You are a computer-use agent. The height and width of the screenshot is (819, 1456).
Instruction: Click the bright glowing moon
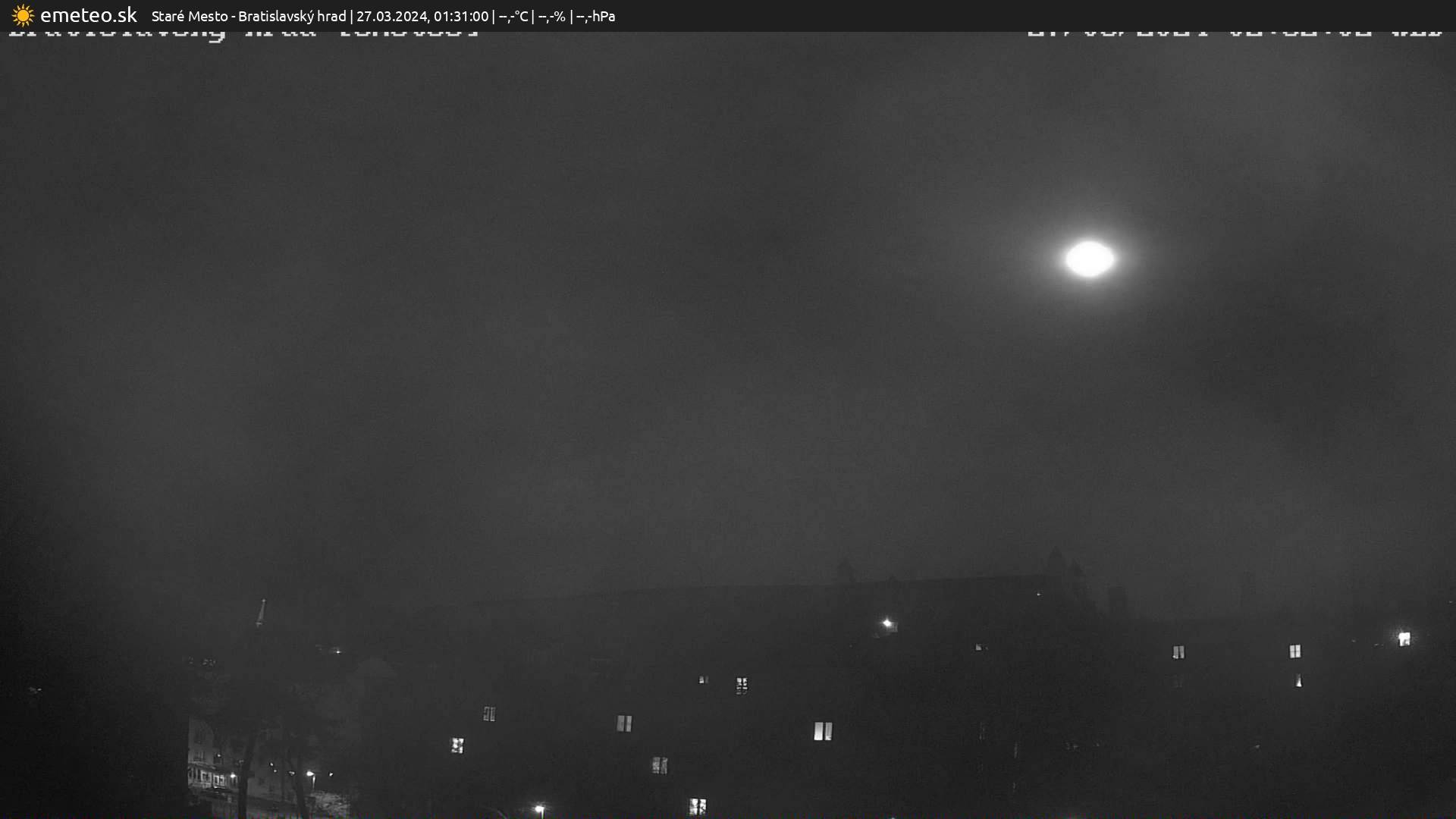[1090, 259]
